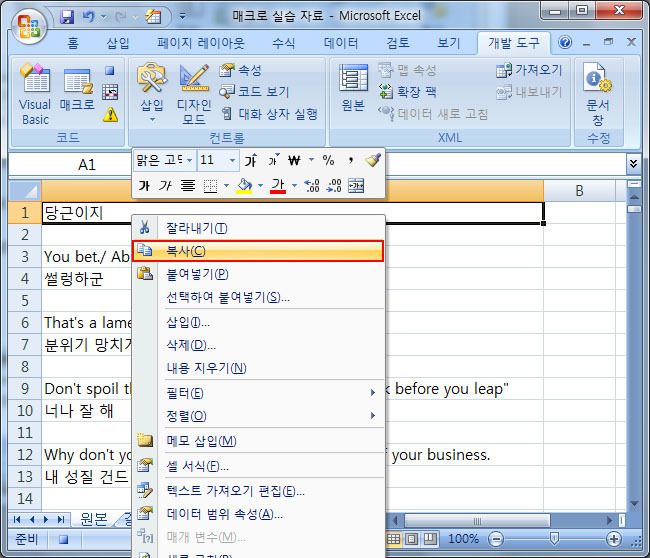Toggle italic in mini toolbar

coord(165,185)
